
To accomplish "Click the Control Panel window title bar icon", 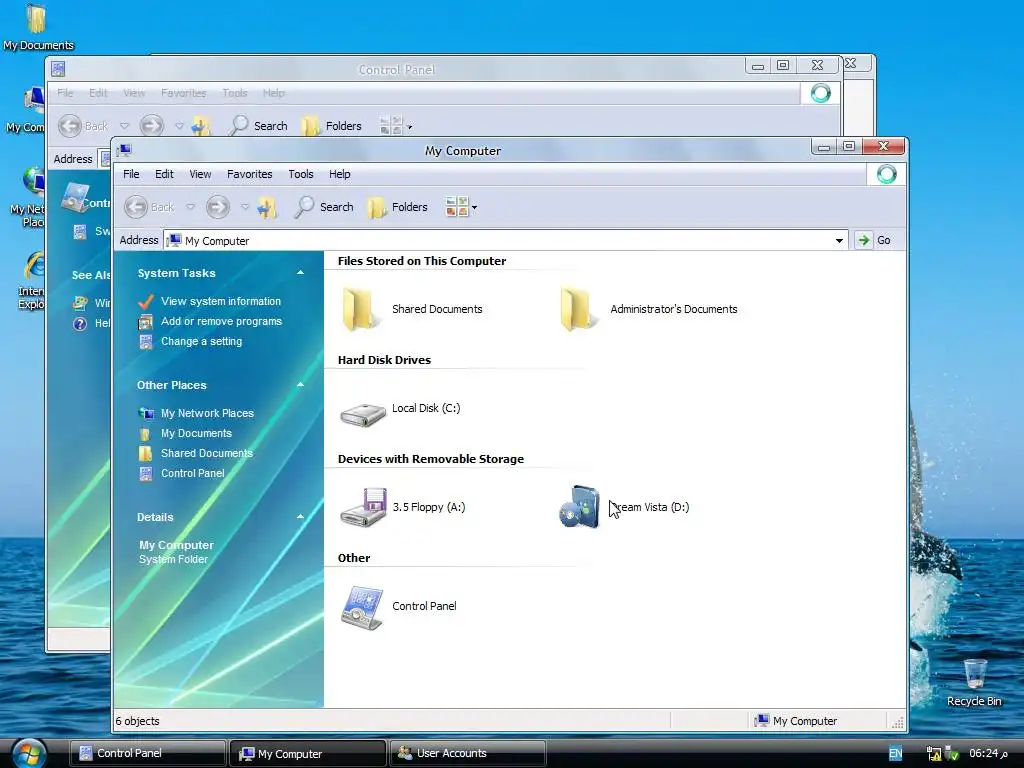I will click(58, 69).
